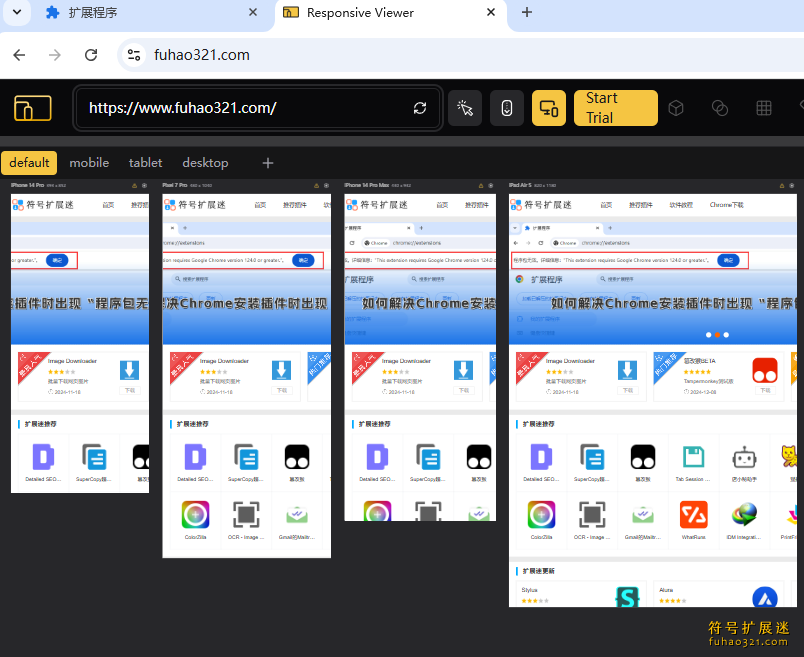Add a new device group with plus
804x657 pixels.
268,163
